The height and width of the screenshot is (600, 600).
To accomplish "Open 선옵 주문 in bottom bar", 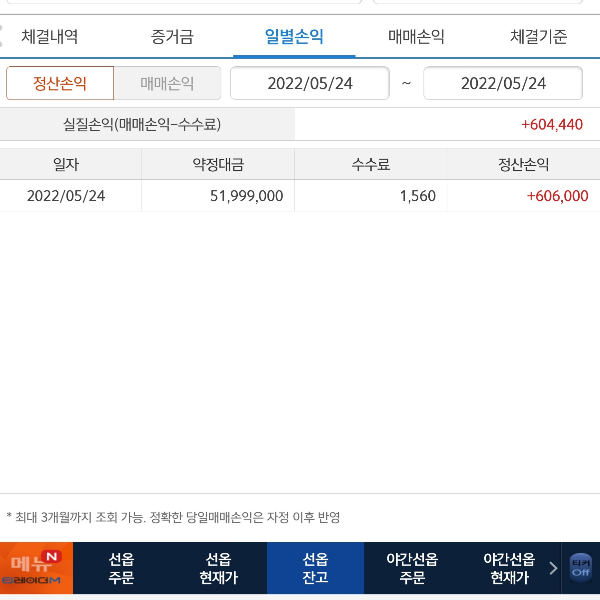I will tap(121, 568).
